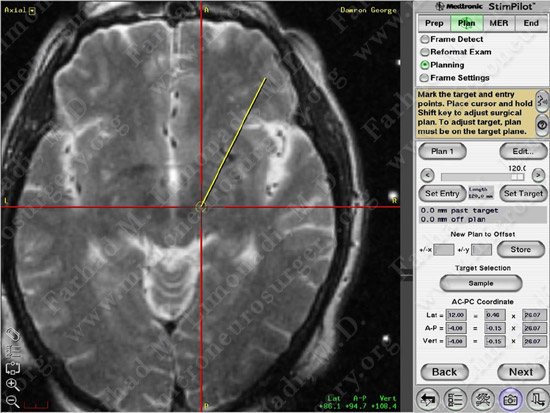Image resolution: width=550 pixels, height=413 pixels.
Task: Click the question mark help icon
Action: click(x=542, y=125)
